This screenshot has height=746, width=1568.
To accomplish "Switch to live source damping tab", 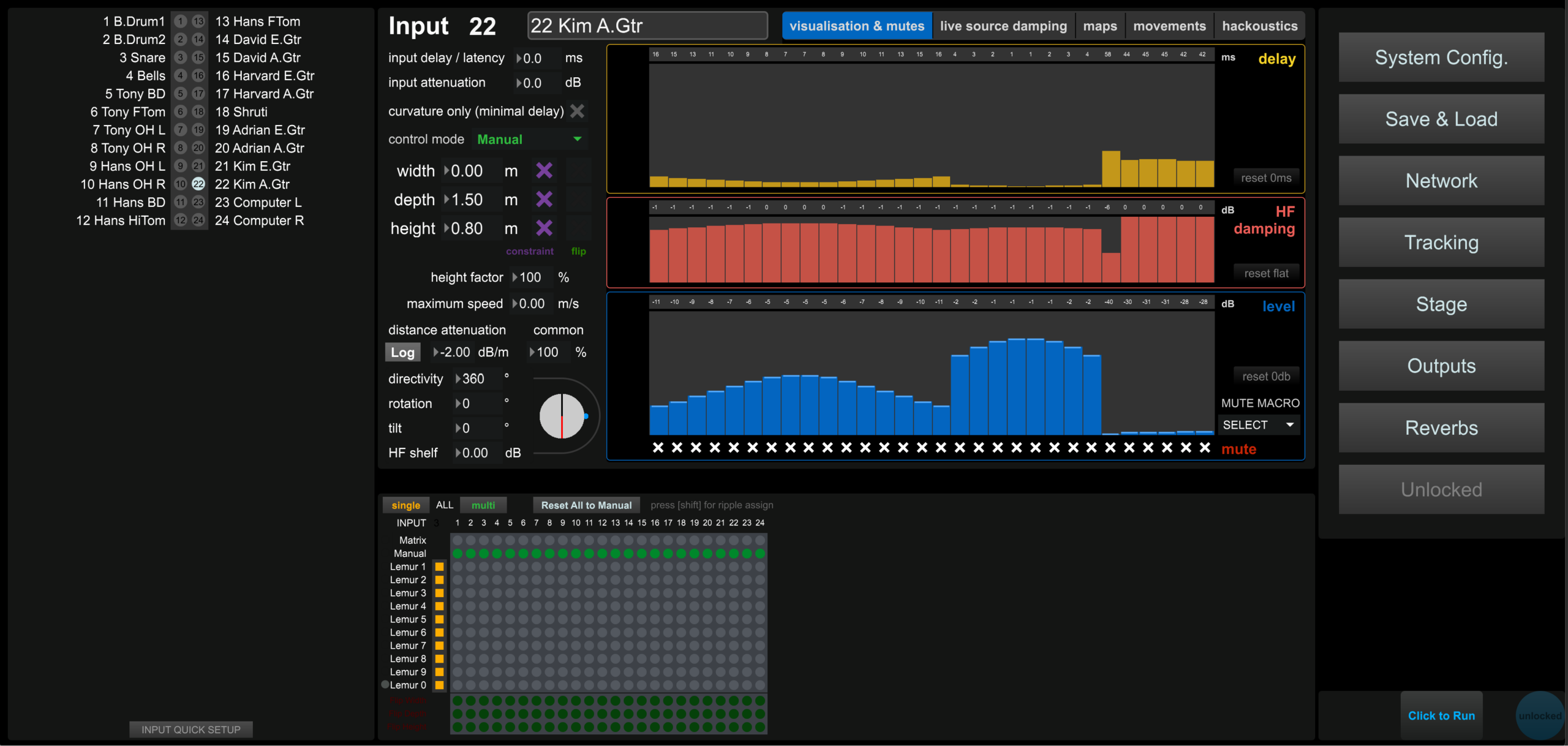I will (x=1003, y=26).
